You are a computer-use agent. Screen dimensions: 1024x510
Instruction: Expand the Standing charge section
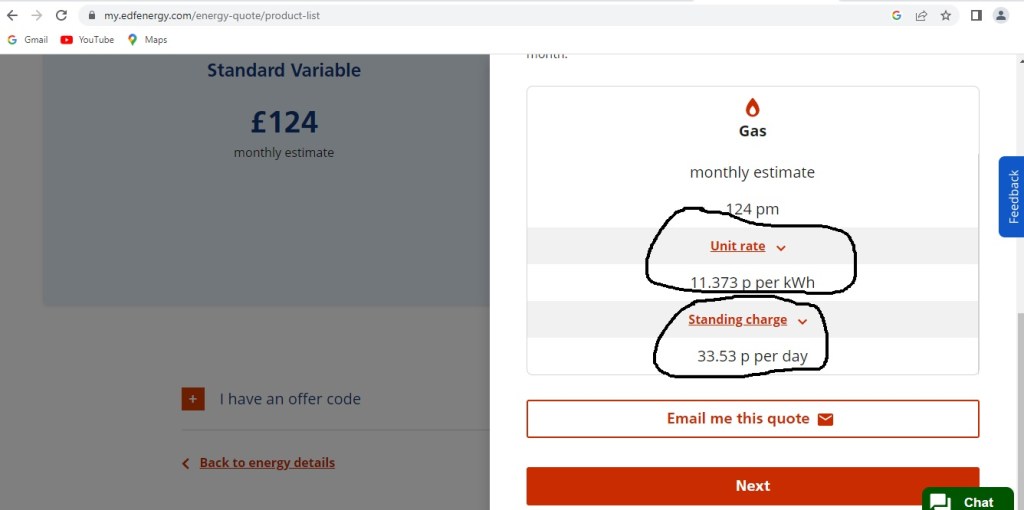tap(748, 320)
